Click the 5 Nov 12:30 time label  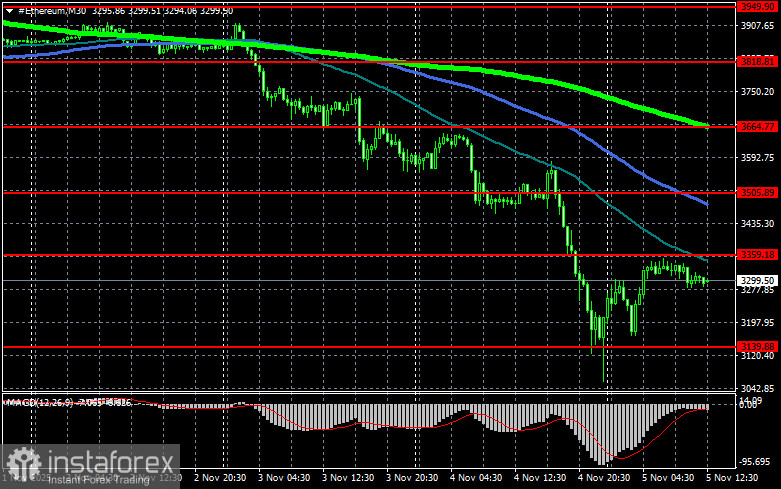(x=732, y=478)
